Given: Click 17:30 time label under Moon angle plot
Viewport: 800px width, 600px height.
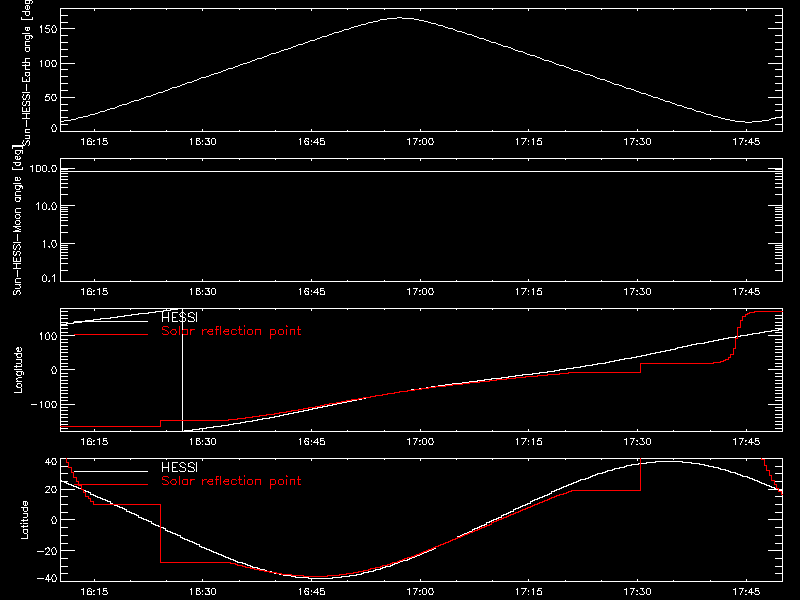Looking at the screenshot, I should 637,292.
